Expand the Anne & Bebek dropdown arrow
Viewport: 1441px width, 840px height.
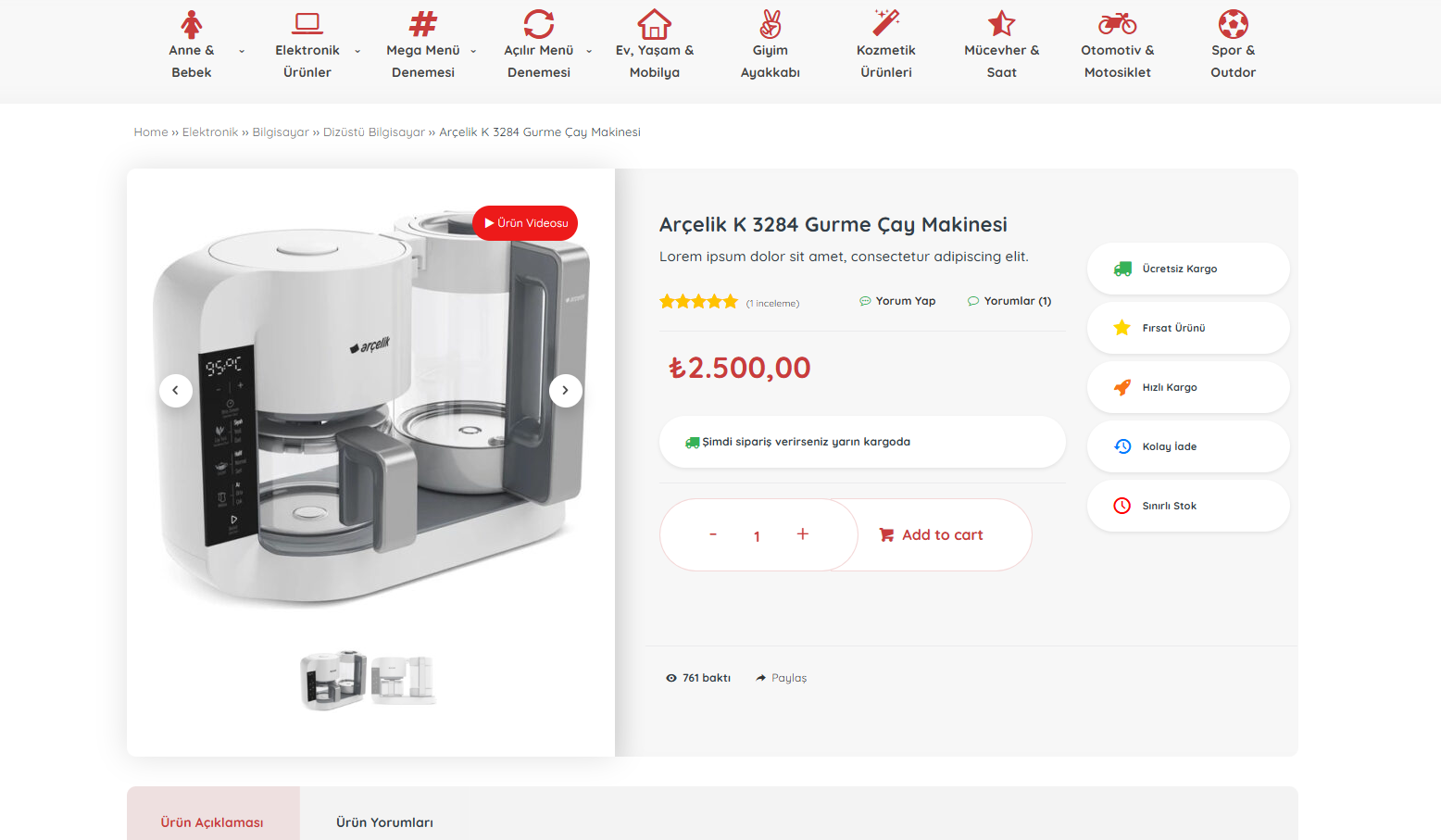tap(242, 52)
